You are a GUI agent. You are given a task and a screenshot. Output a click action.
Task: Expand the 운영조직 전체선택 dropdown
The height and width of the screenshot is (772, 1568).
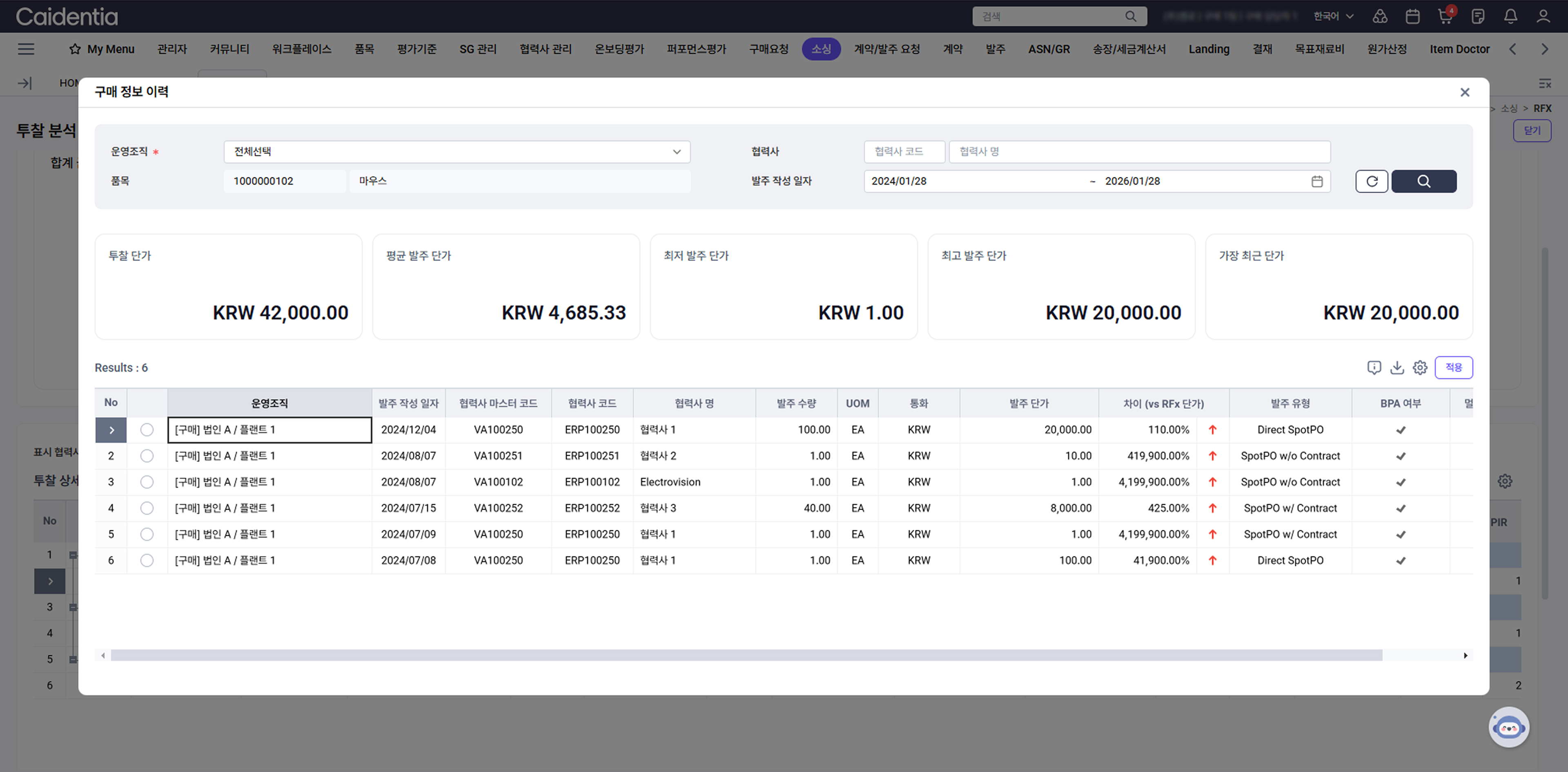click(457, 152)
